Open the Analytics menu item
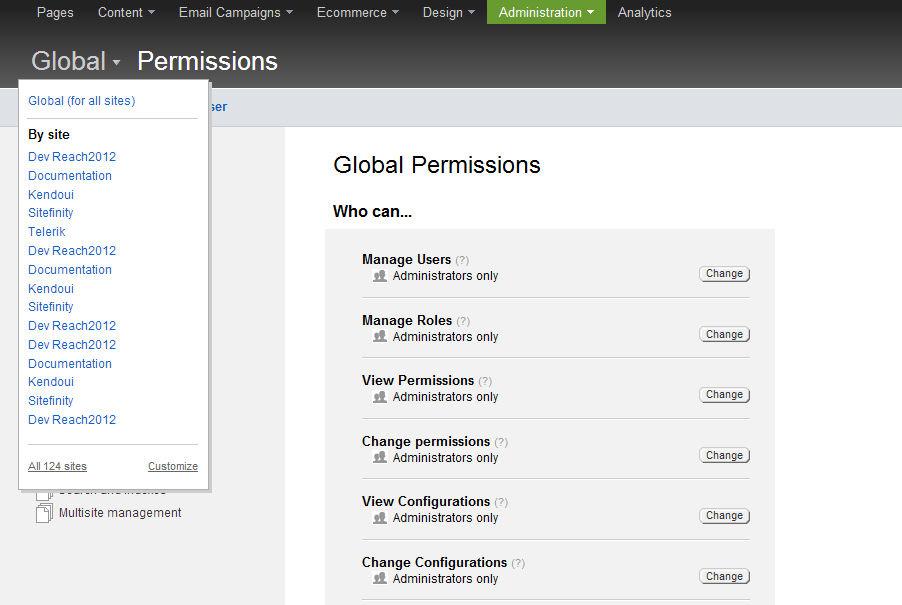This screenshot has width=902, height=605. pos(645,13)
